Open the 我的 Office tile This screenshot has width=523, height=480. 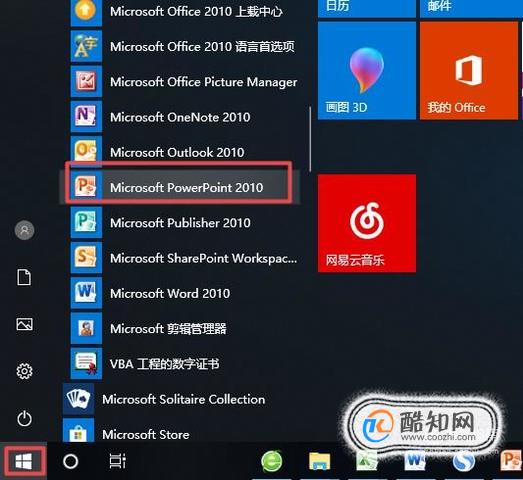[469, 70]
